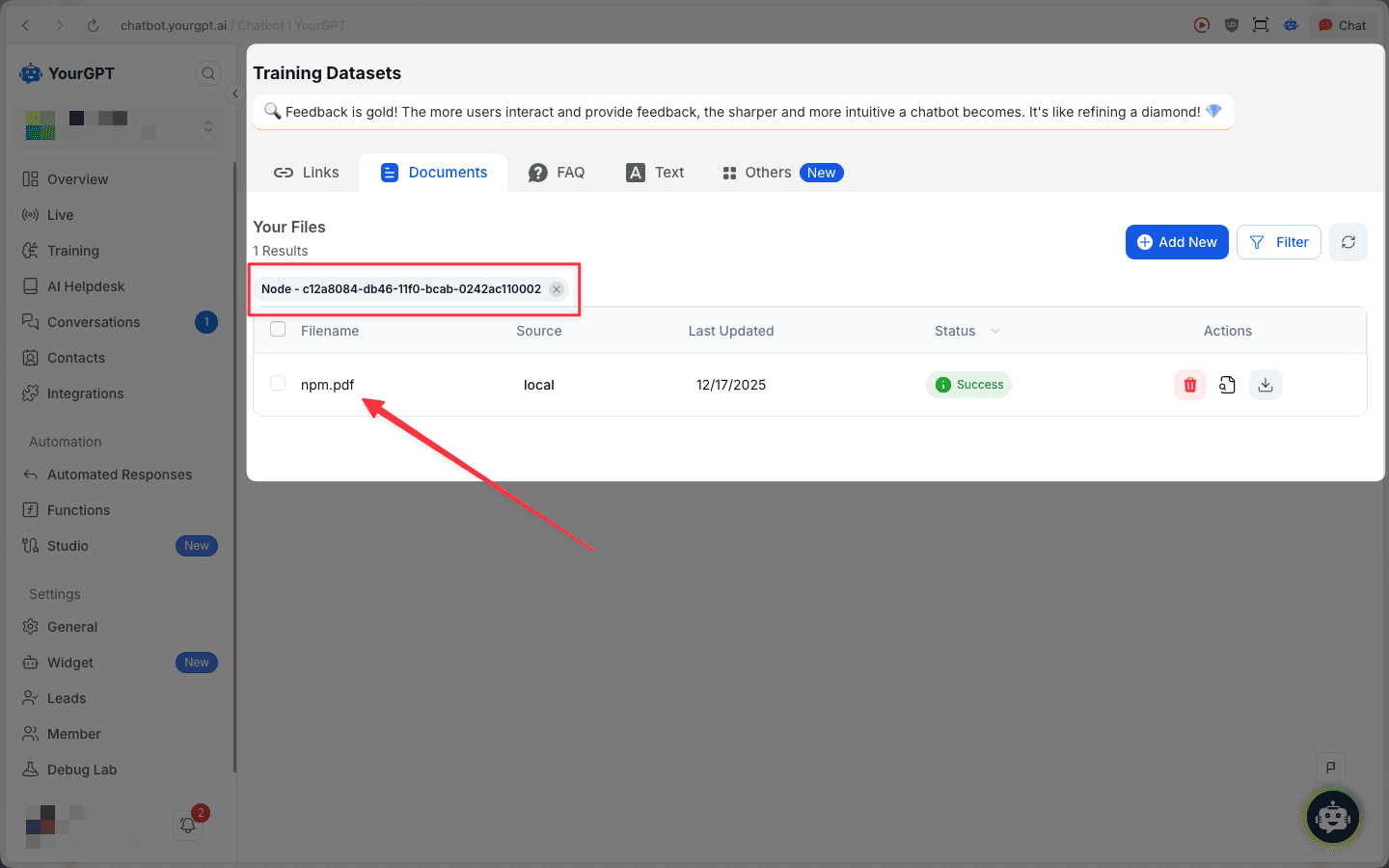Collapse the sidebar with the chevron arrow
This screenshot has width=1389, height=868.
234,94
